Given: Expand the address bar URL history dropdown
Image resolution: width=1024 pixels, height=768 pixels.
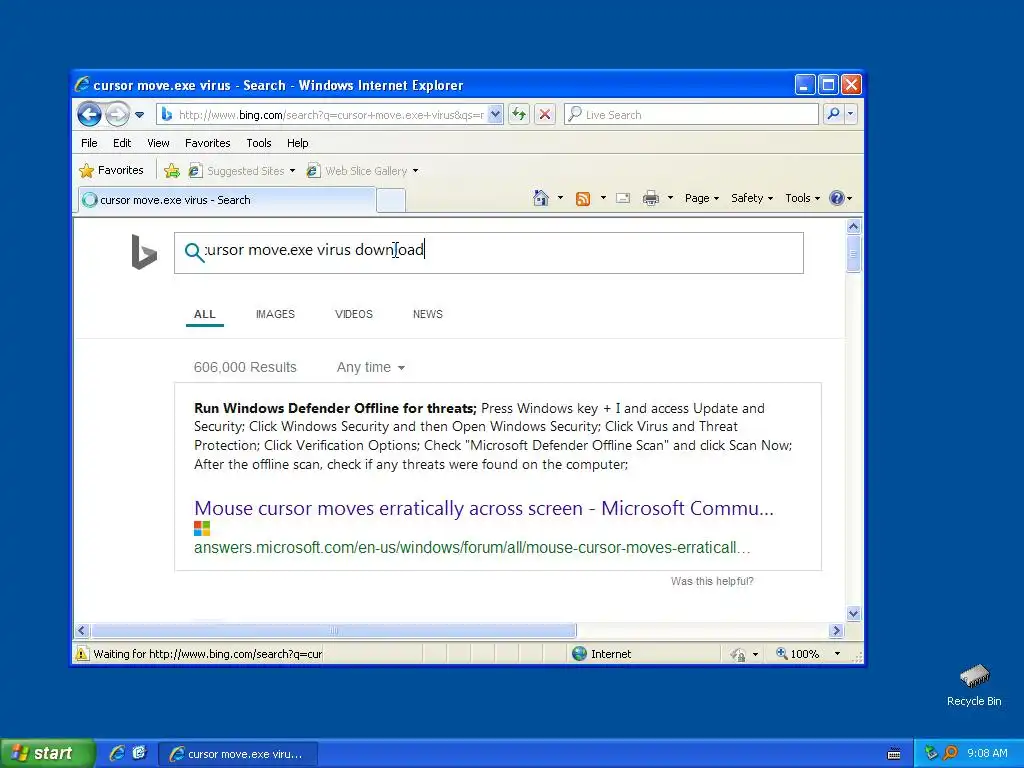Looking at the screenshot, I should coord(495,114).
